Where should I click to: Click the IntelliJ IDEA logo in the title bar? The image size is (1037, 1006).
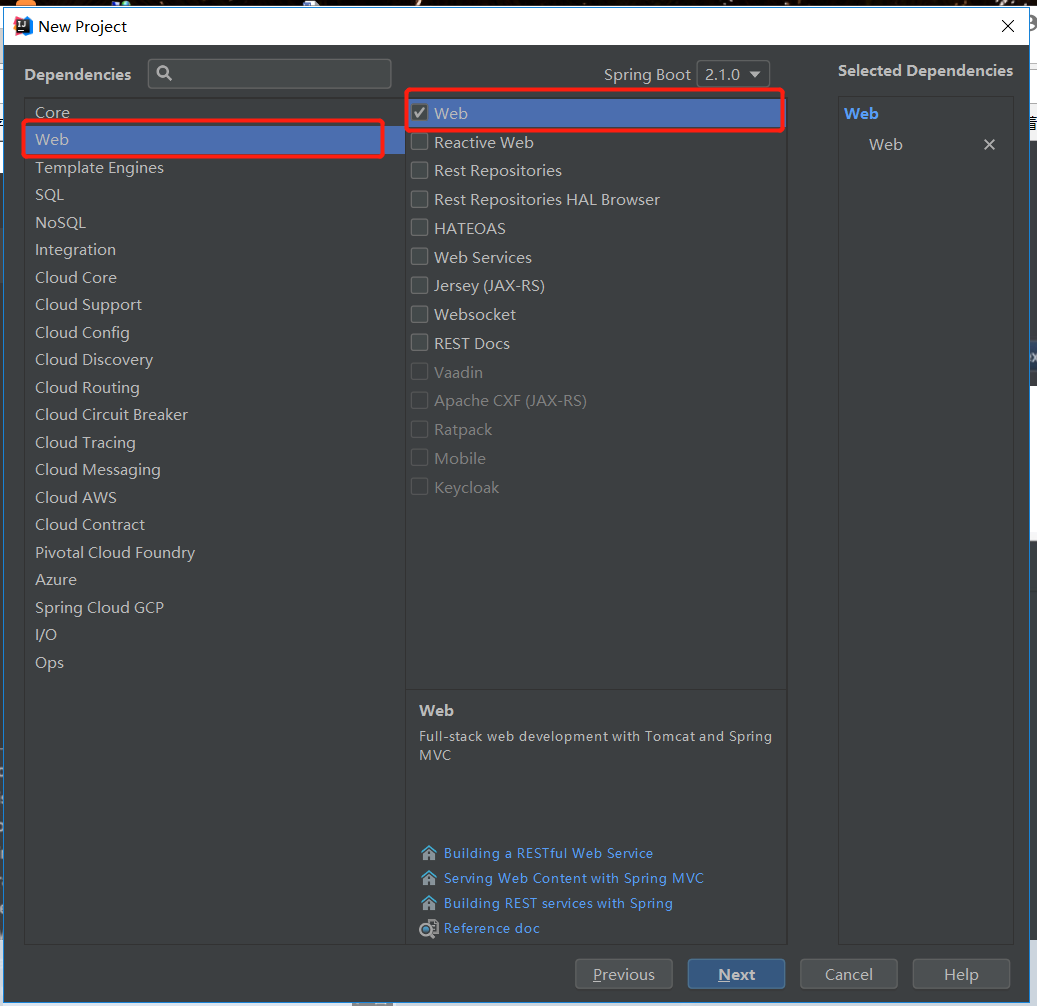[22, 25]
